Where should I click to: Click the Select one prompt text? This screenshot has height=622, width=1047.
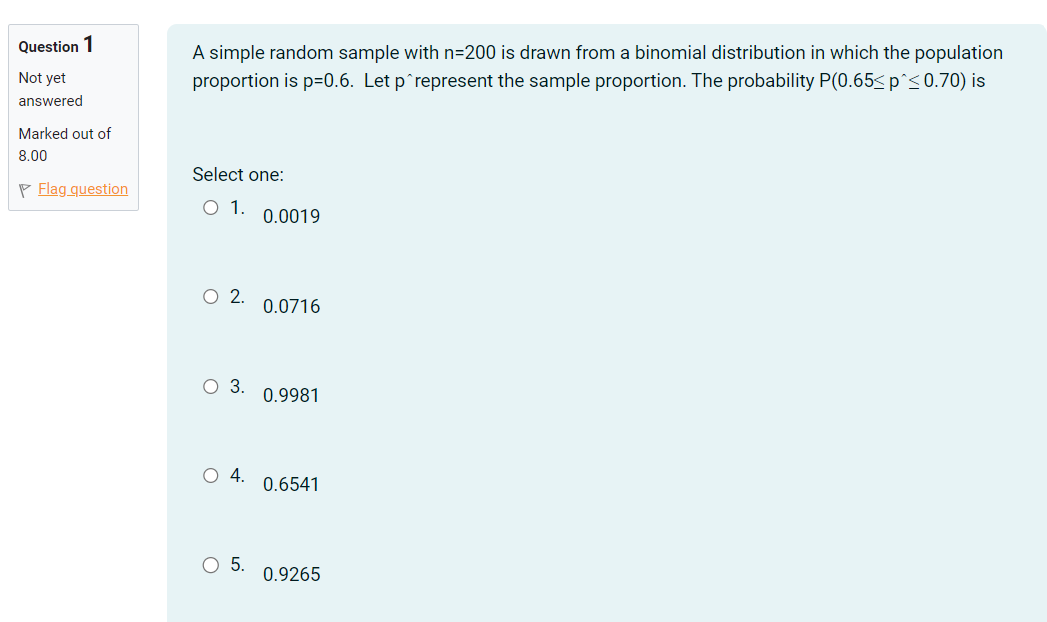(x=238, y=174)
